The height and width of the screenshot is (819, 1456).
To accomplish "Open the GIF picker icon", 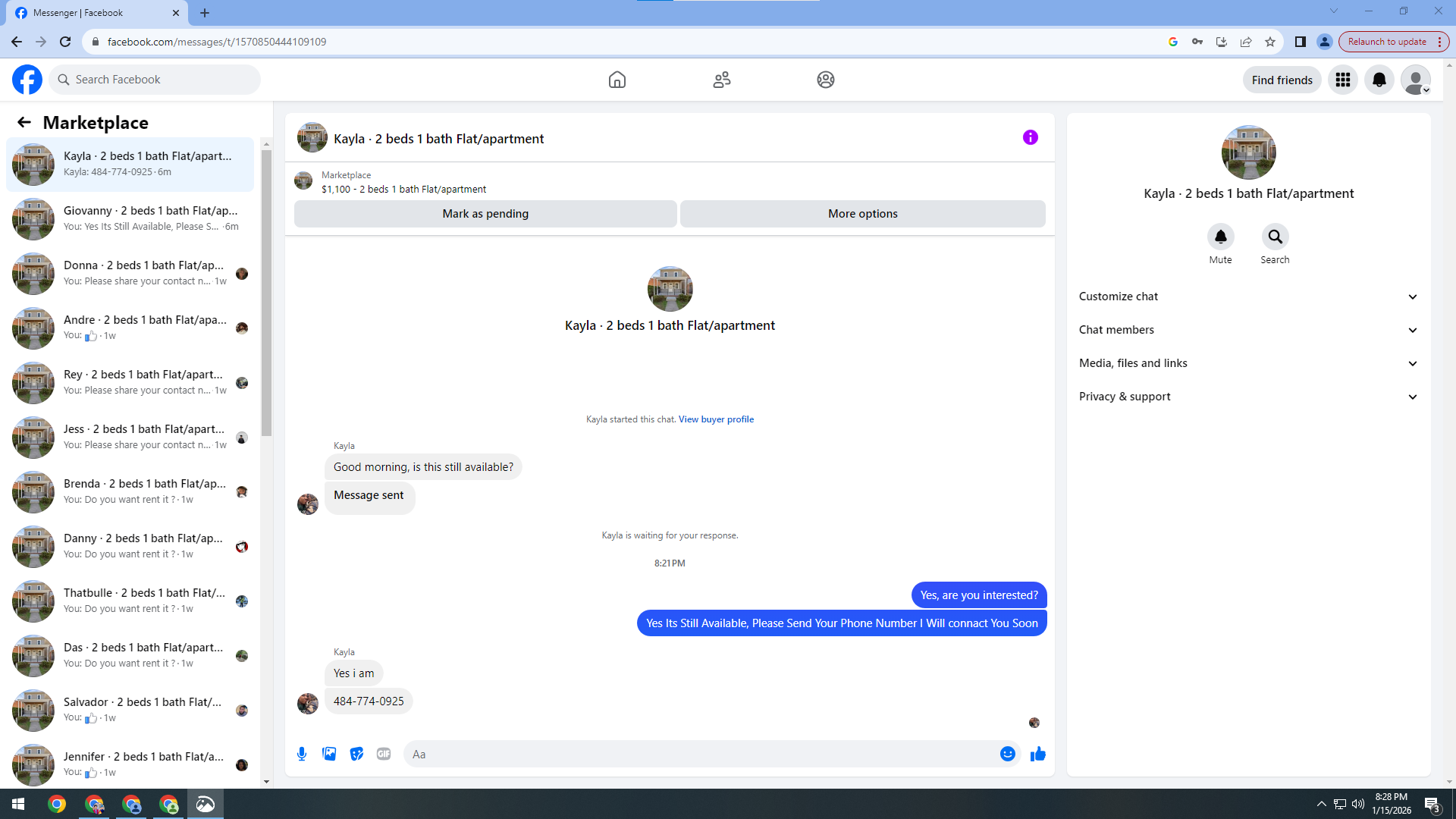I will (384, 754).
